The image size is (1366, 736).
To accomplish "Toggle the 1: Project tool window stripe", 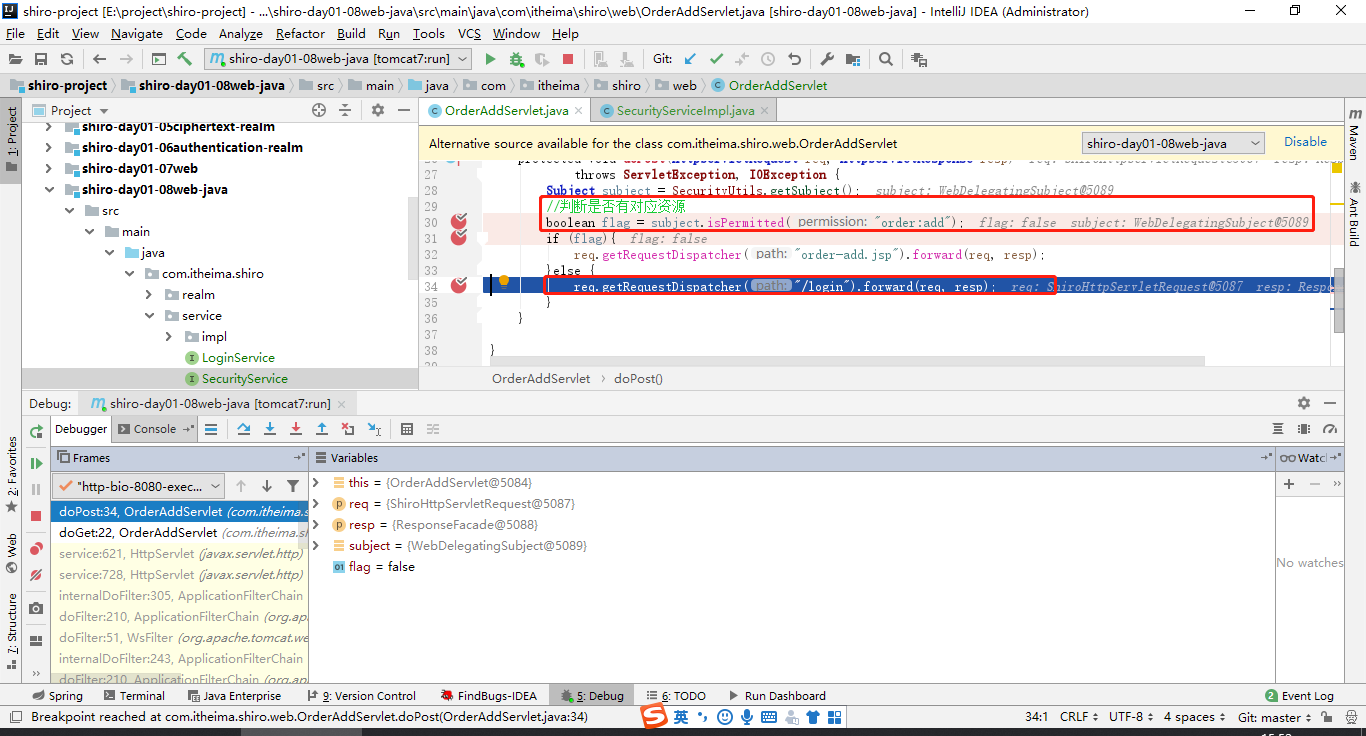I will click(x=11, y=138).
